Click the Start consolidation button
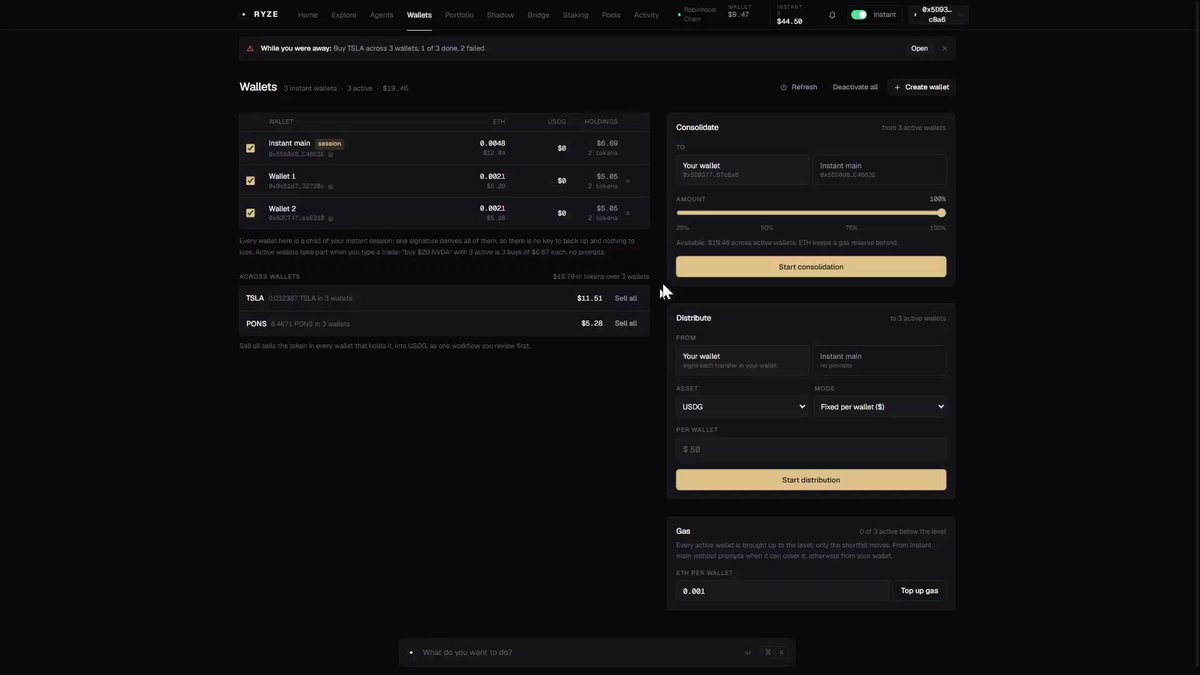The height and width of the screenshot is (675, 1200). (x=811, y=267)
